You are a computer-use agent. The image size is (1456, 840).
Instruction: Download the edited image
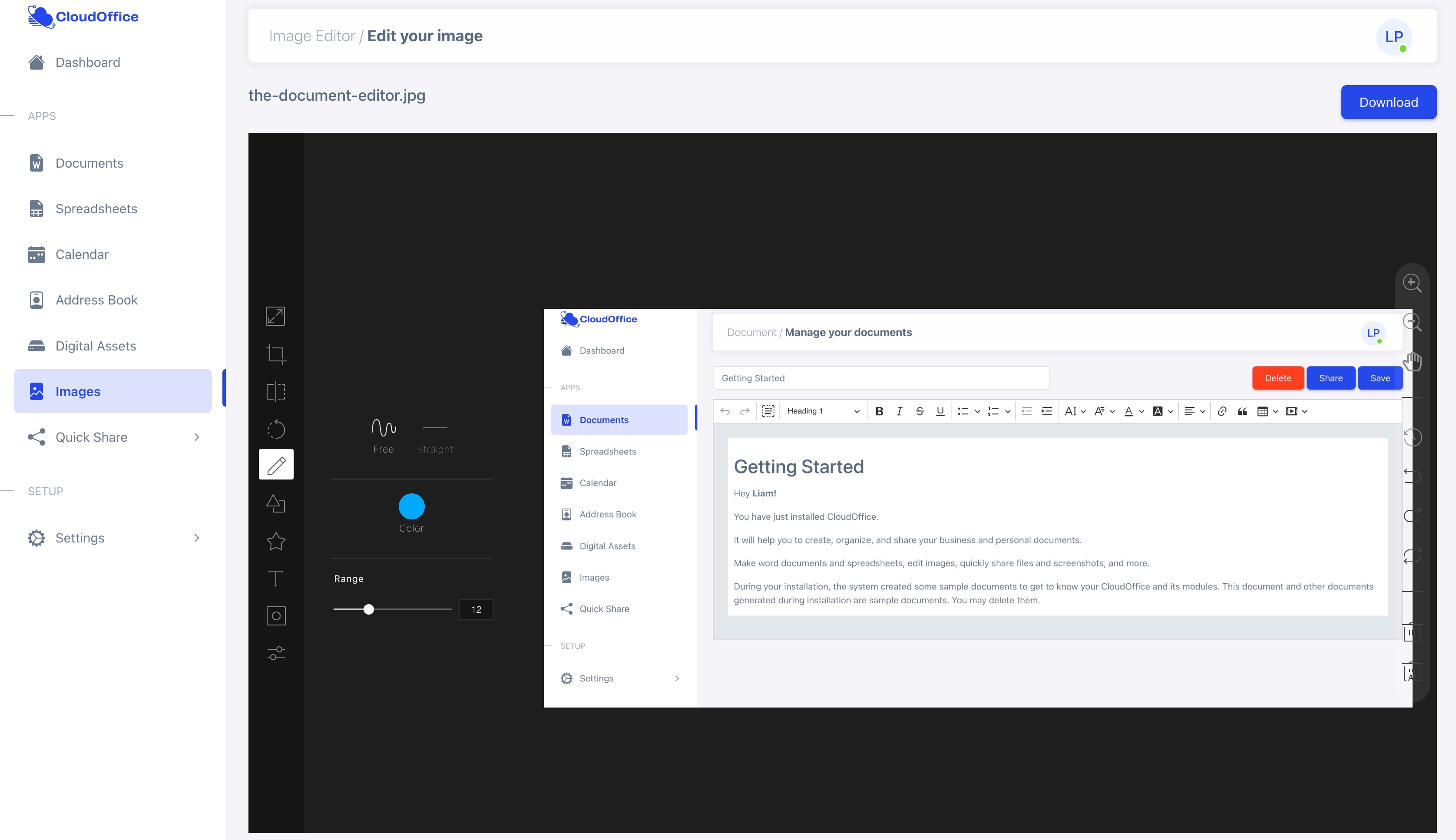[x=1388, y=102]
